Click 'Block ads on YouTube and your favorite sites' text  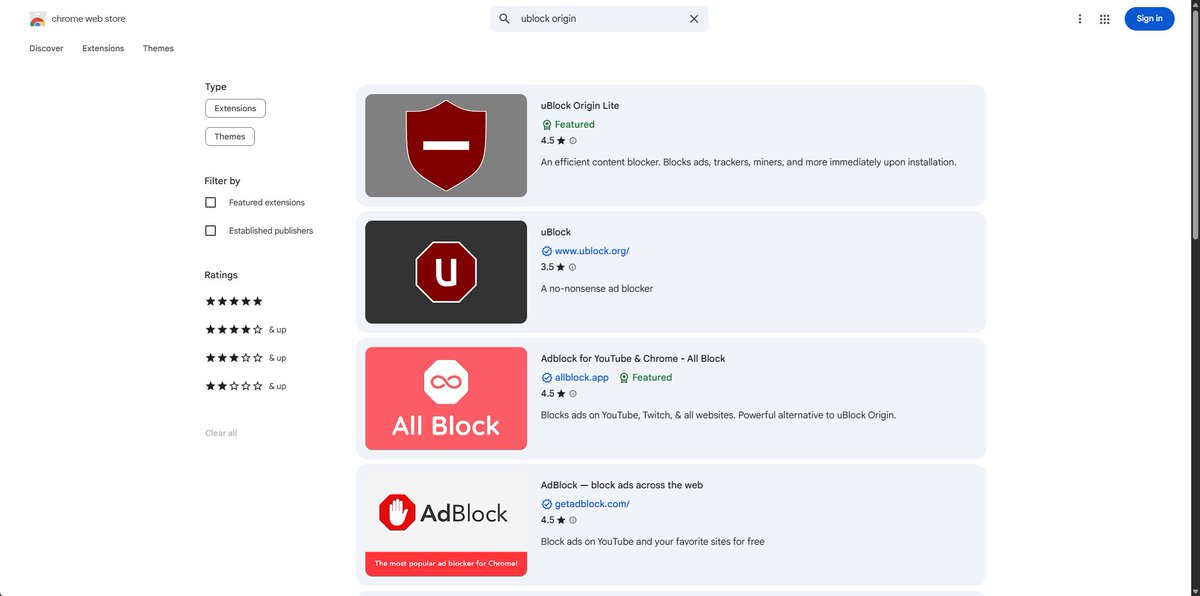tap(652, 542)
